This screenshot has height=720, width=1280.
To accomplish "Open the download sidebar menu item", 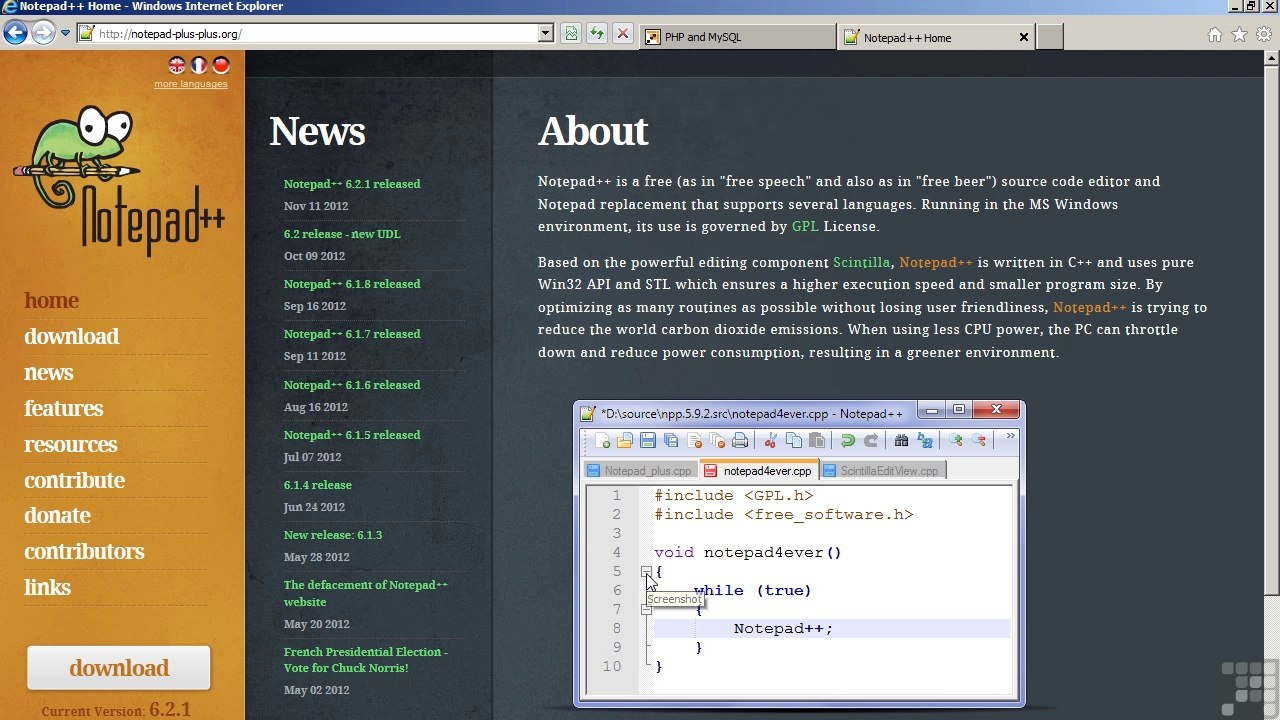I will (x=72, y=336).
